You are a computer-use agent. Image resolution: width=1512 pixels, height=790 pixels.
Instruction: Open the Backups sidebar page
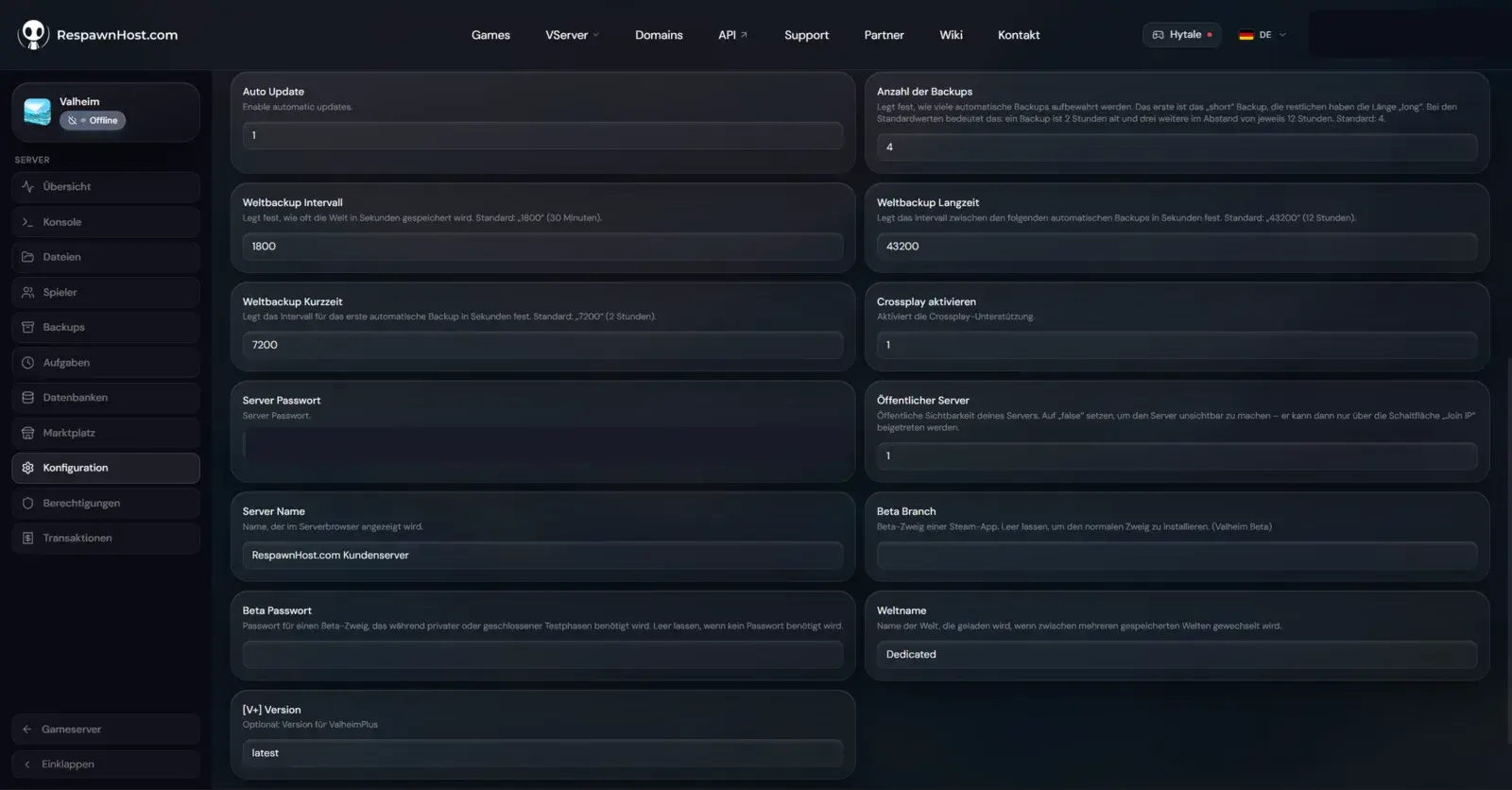click(106, 327)
